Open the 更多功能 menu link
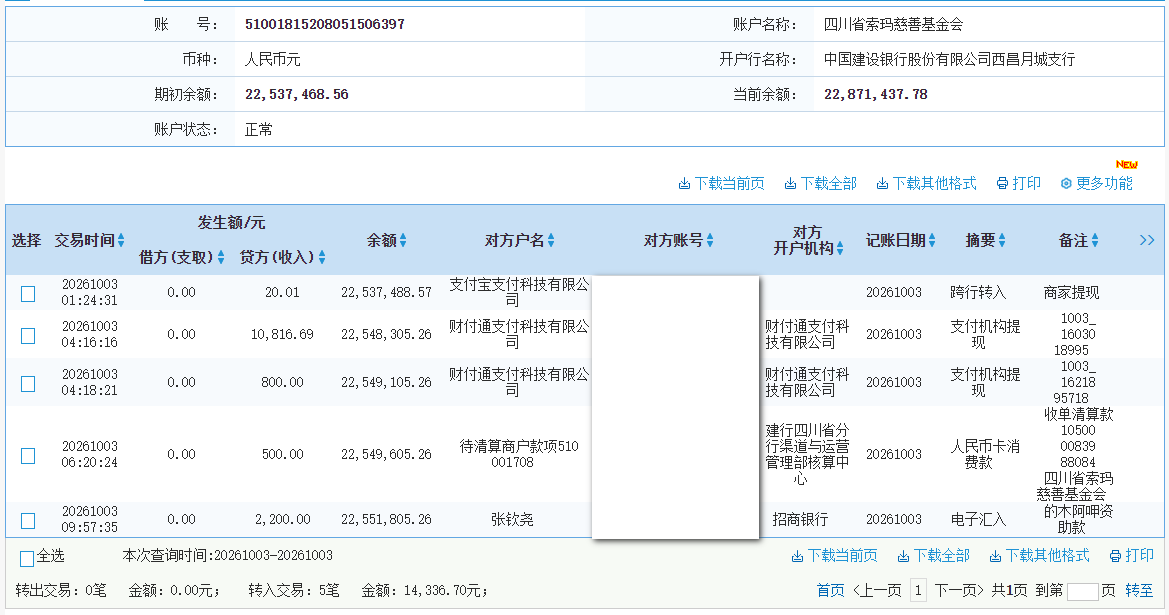 1104,183
